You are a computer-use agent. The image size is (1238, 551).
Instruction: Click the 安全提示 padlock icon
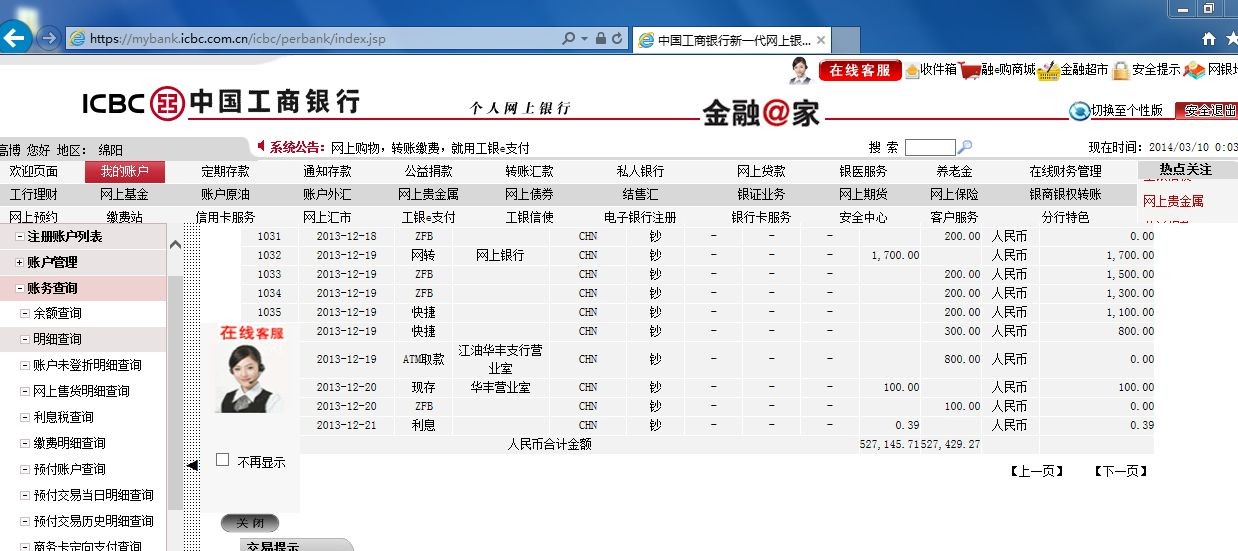1121,70
